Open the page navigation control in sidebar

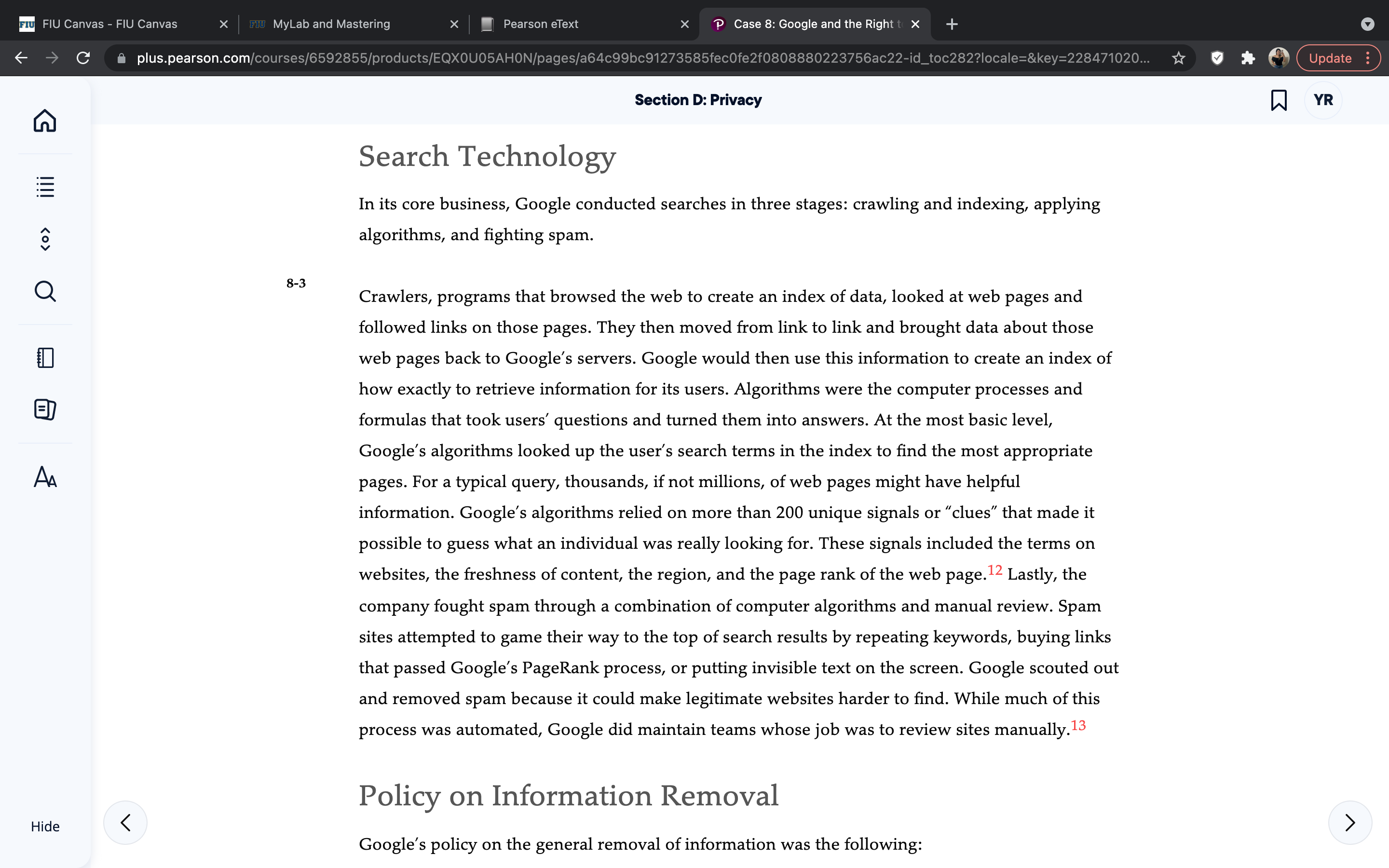point(45,239)
